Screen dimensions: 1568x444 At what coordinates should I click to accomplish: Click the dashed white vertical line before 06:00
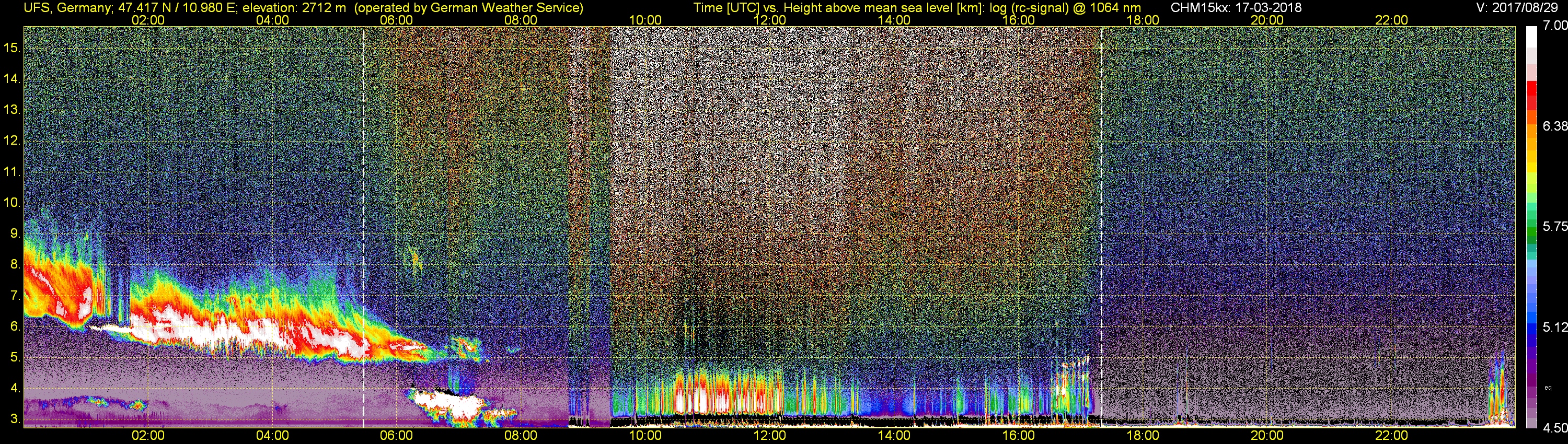pos(363,227)
